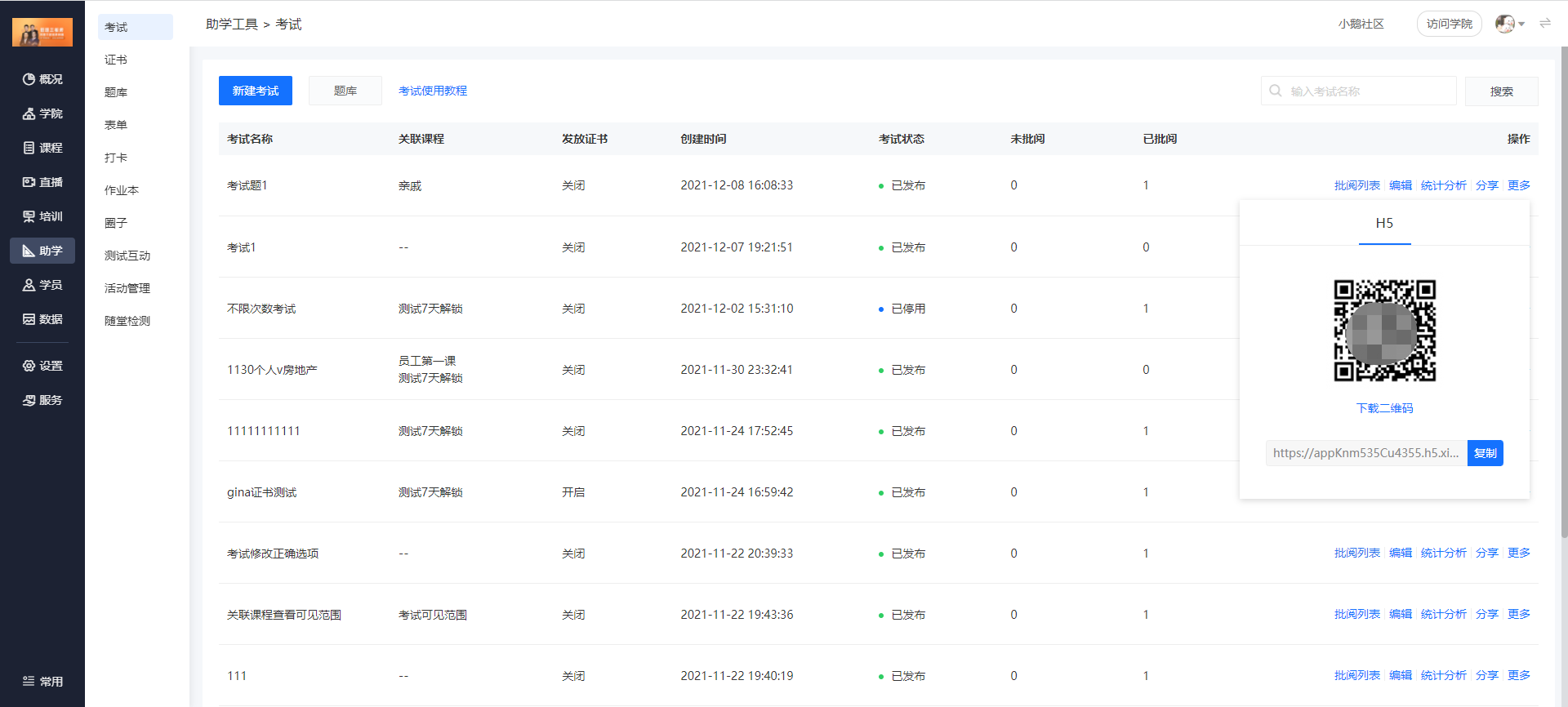The image size is (1568, 707).
Task: Open 作业本 in the secondary menu
Action: tap(122, 190)
